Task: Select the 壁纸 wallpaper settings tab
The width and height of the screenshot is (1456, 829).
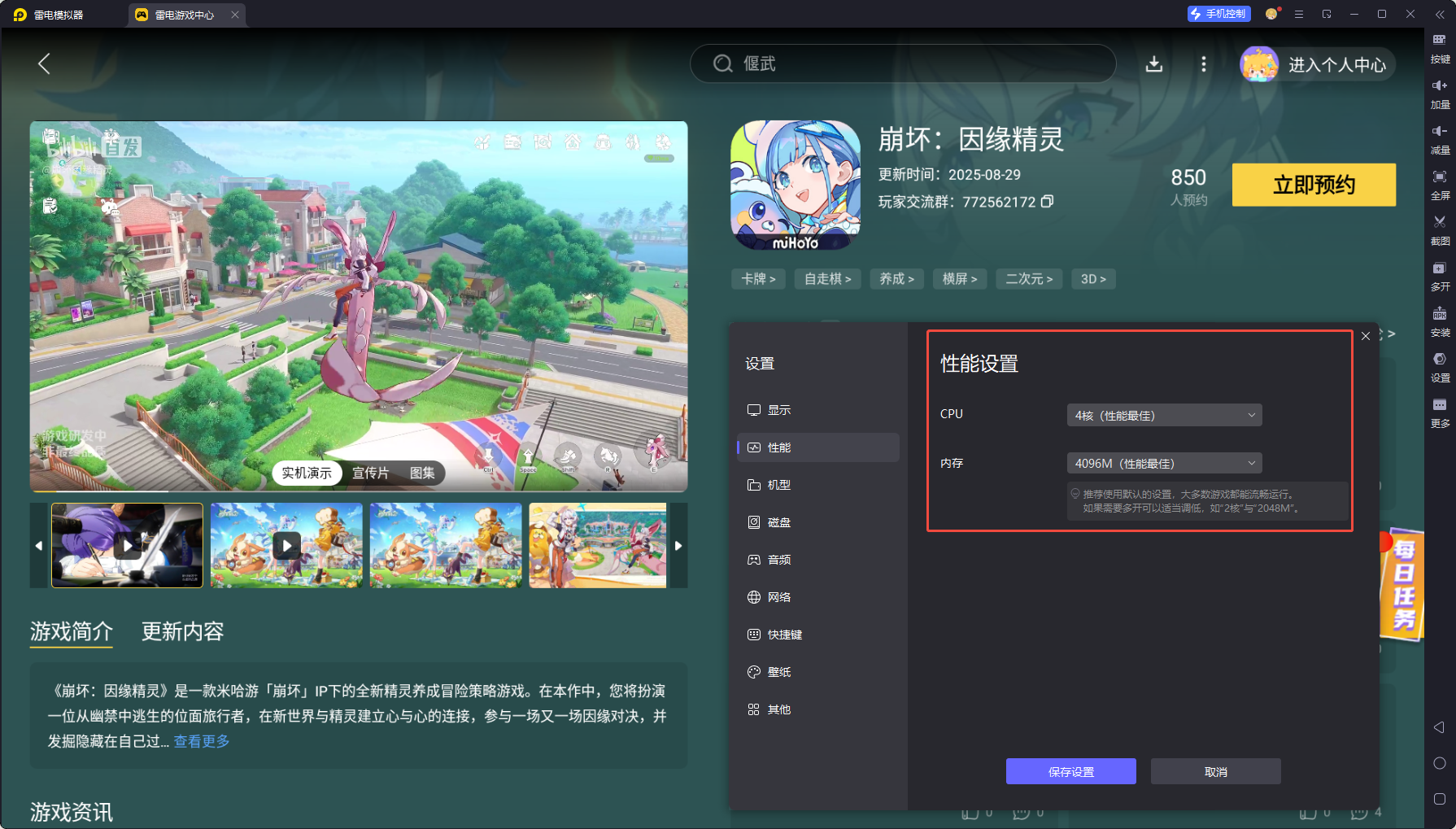Action: [818, 672]
